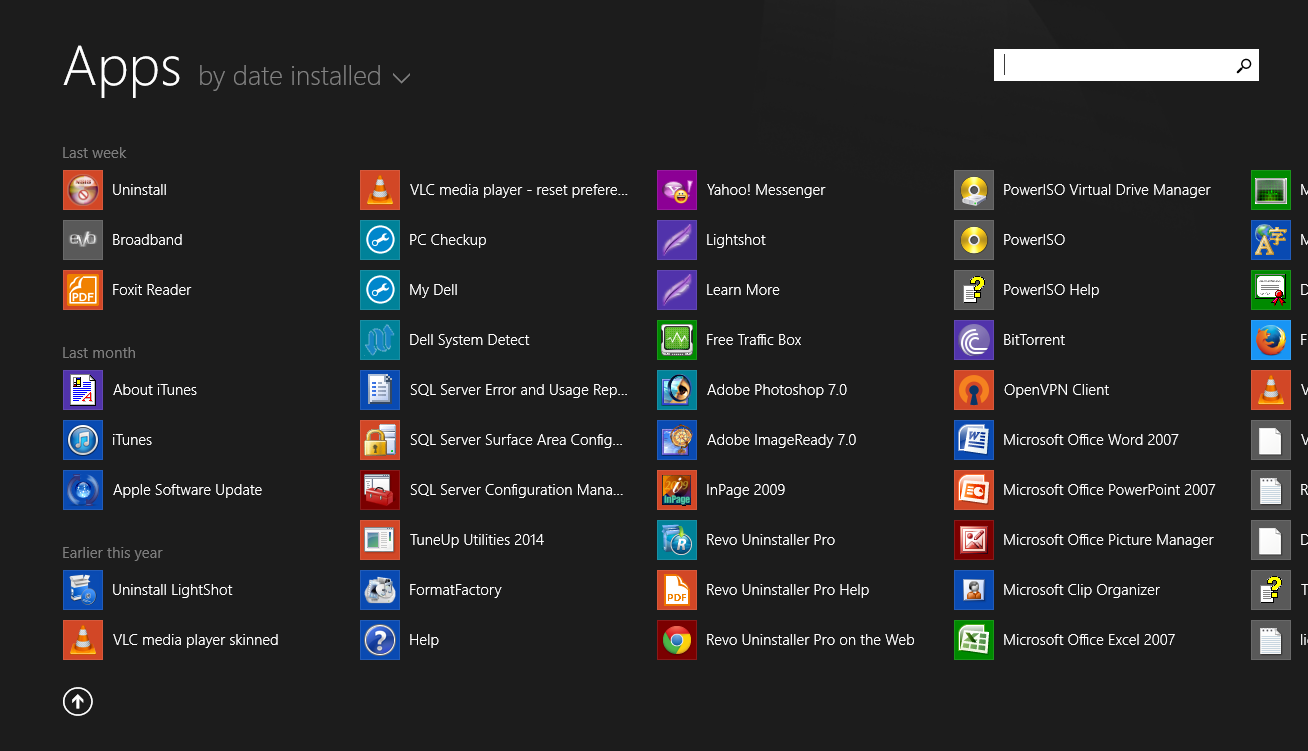The height and width of the screenshot is (751, 1308).
Task: Start BitTorrent
Action: pyautogui.click(x=1010, y=340)
